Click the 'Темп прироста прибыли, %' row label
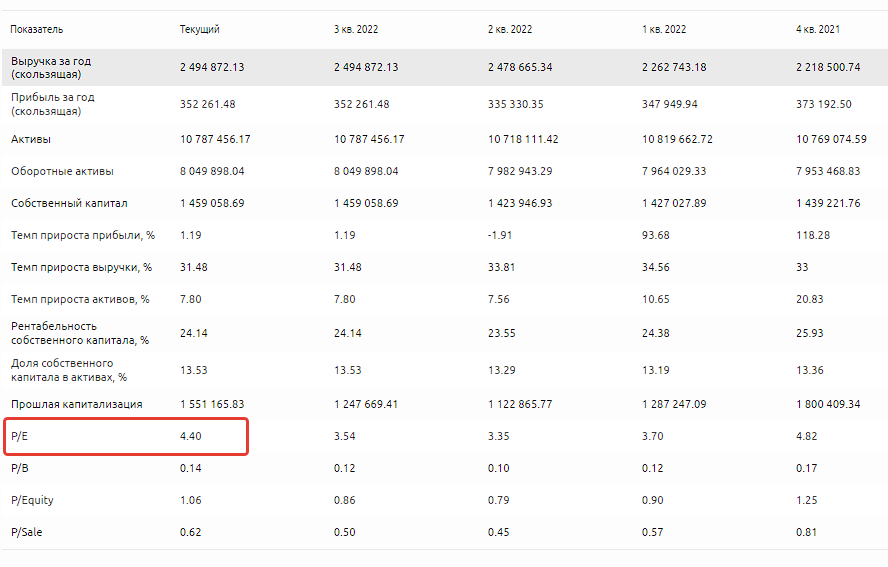 click(83, 235)
